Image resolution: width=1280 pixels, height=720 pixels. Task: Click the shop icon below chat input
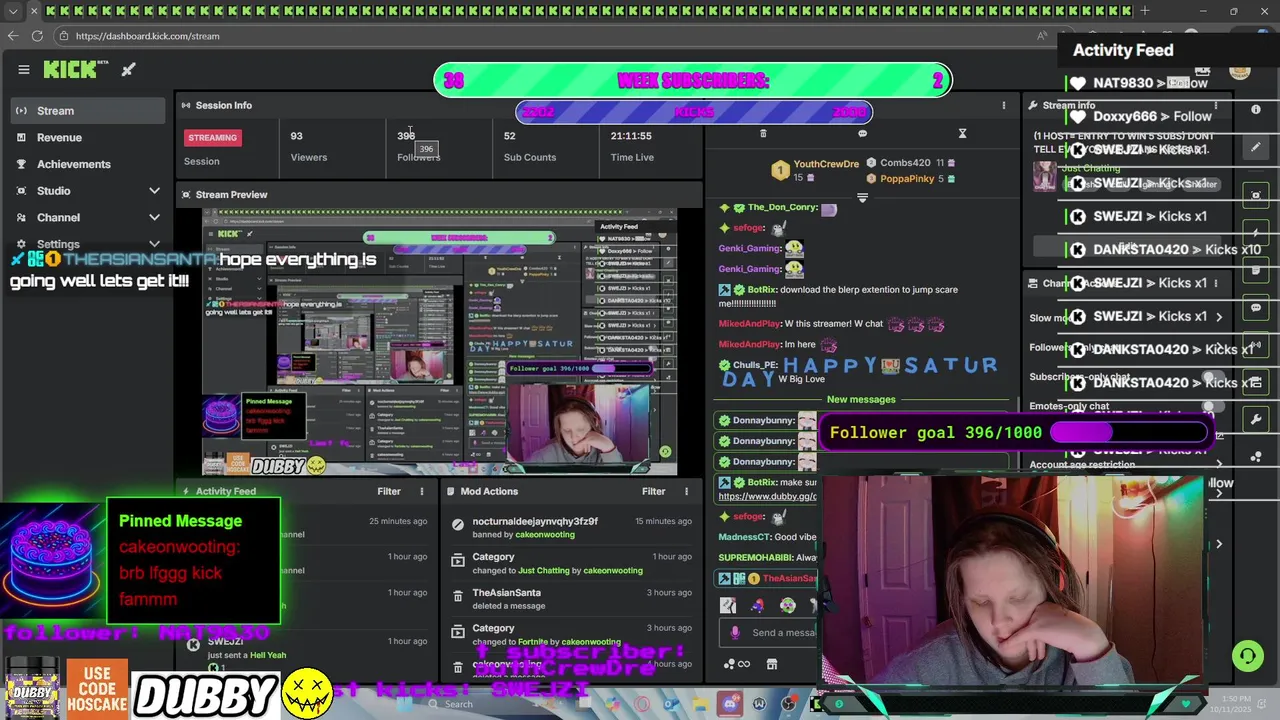[x=771, y=664]
